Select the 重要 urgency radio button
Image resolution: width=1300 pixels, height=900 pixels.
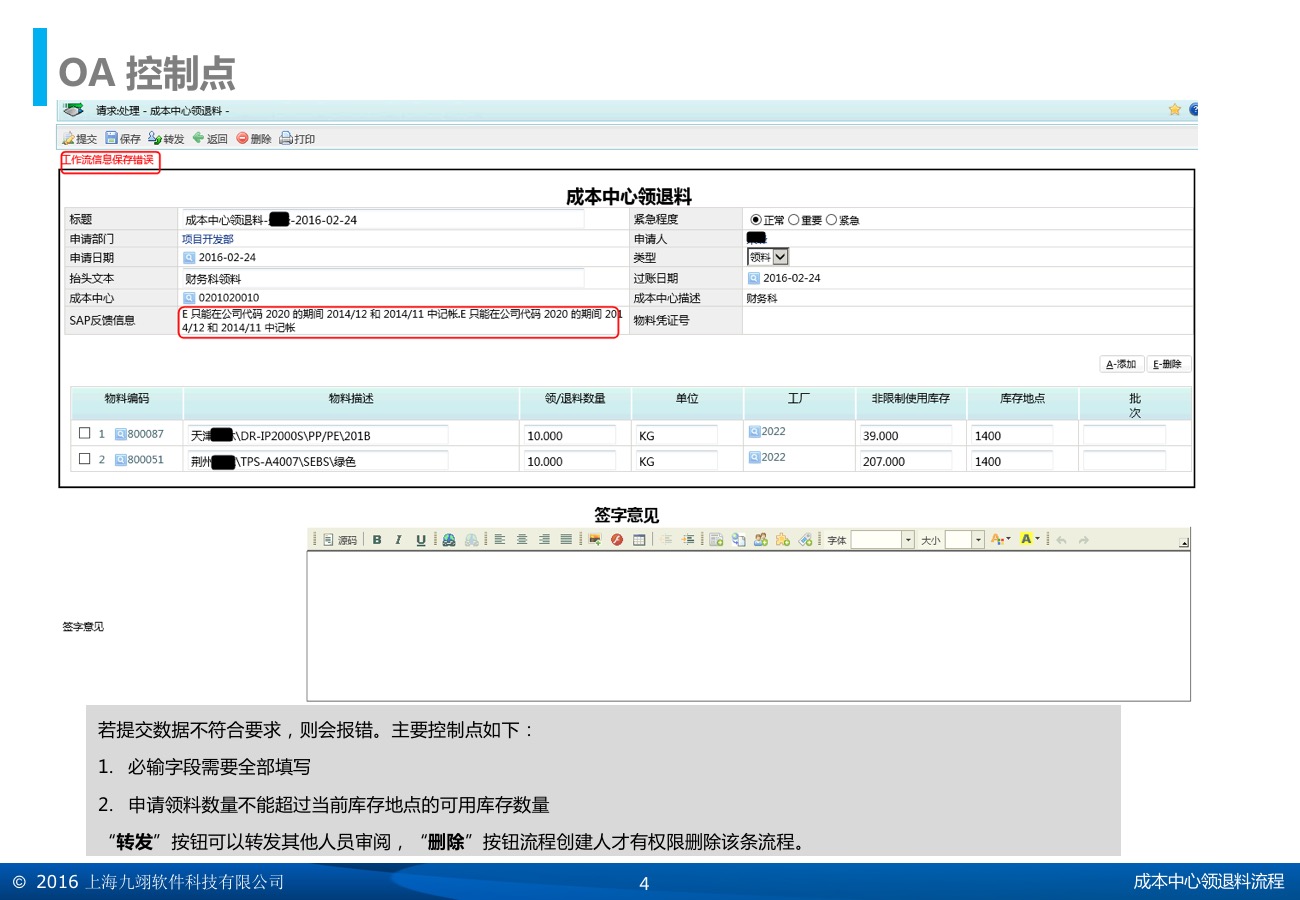(x=794, y=220)
